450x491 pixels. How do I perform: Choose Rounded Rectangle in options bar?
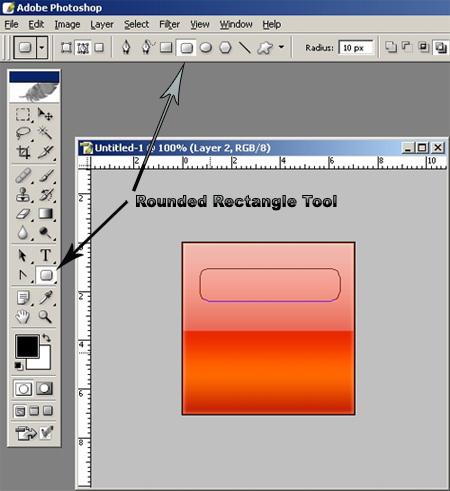(186, 48)
